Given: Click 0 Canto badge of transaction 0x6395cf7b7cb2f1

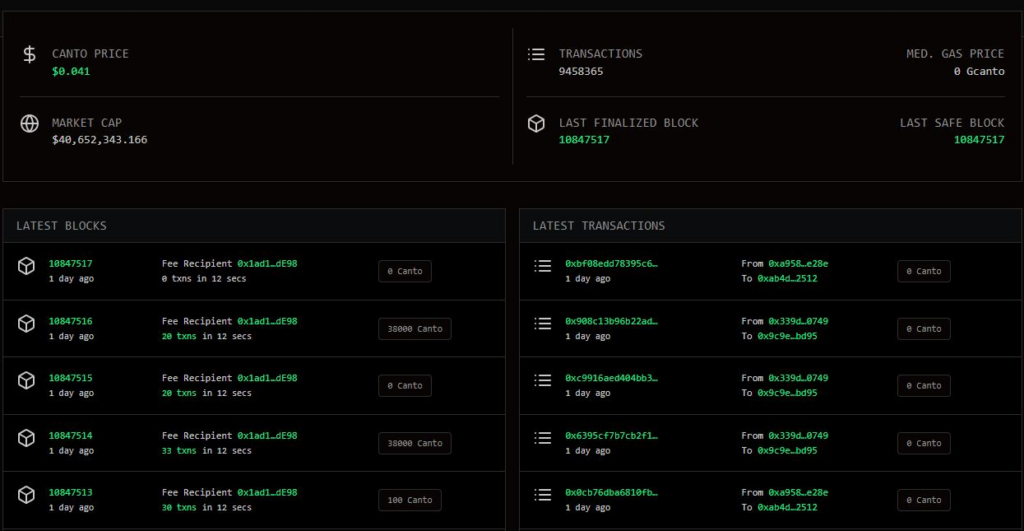Looking at the screenshot, I should point(923,443).
